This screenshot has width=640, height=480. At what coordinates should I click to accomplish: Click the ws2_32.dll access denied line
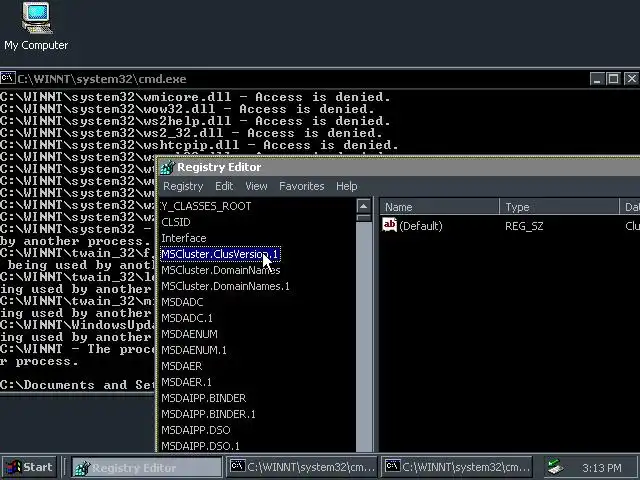191,133
